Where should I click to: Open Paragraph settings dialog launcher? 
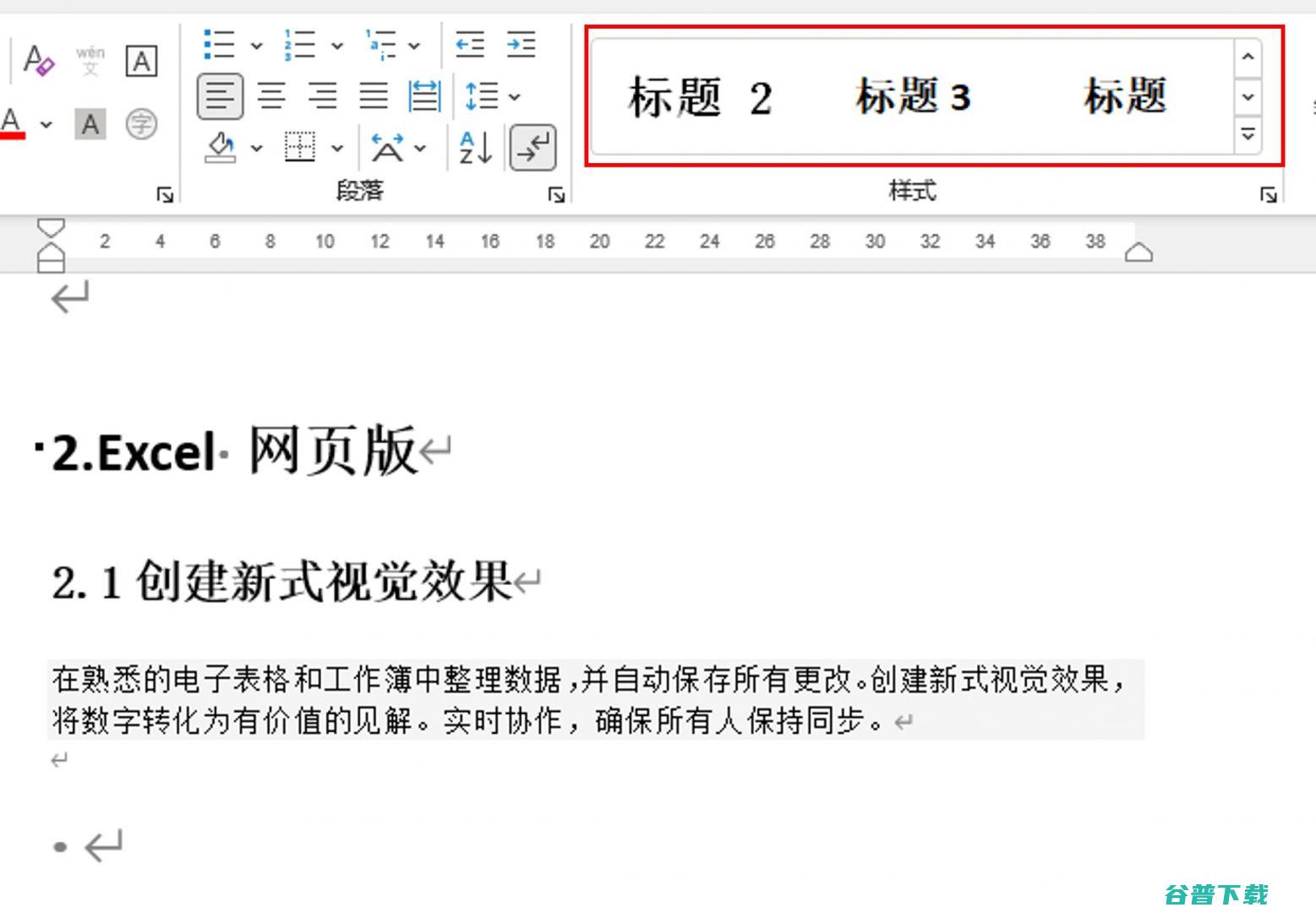[x=555, y=195]
